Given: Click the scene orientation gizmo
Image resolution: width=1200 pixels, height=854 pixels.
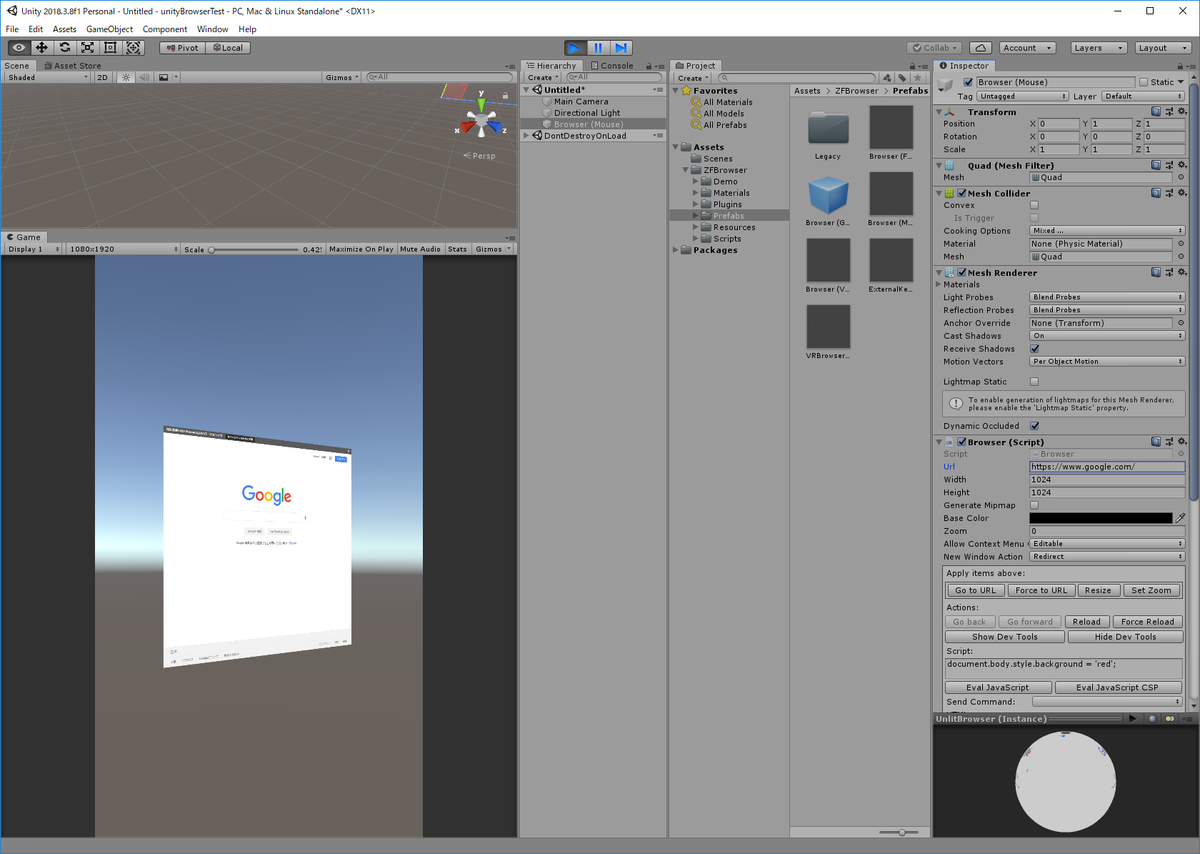Looking at the screenshot, I should coord(482,122).
